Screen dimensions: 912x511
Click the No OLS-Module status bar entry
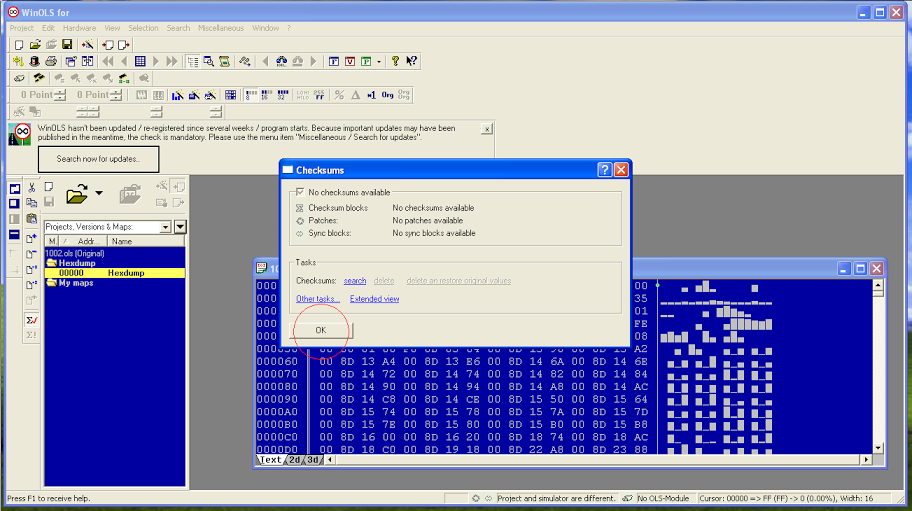point(664,498)
